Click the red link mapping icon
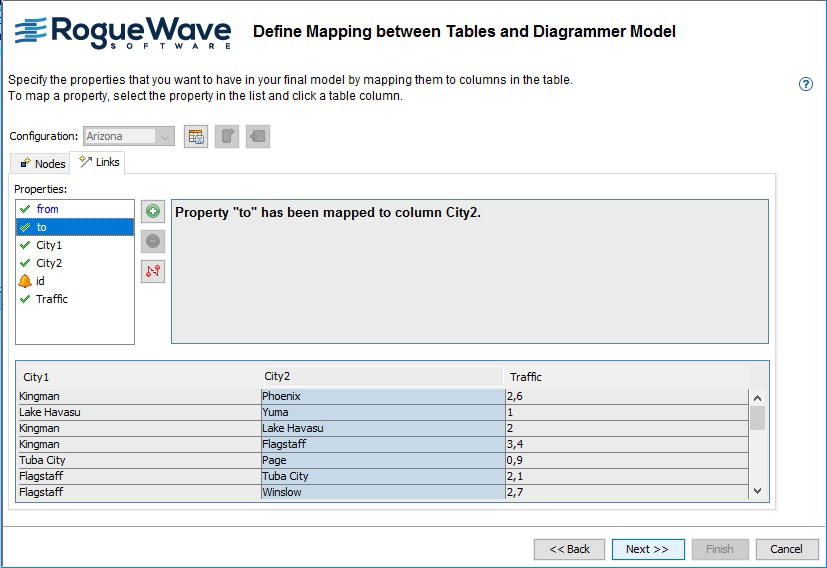The height and width of the screenshot is (568, 827). 153,271
